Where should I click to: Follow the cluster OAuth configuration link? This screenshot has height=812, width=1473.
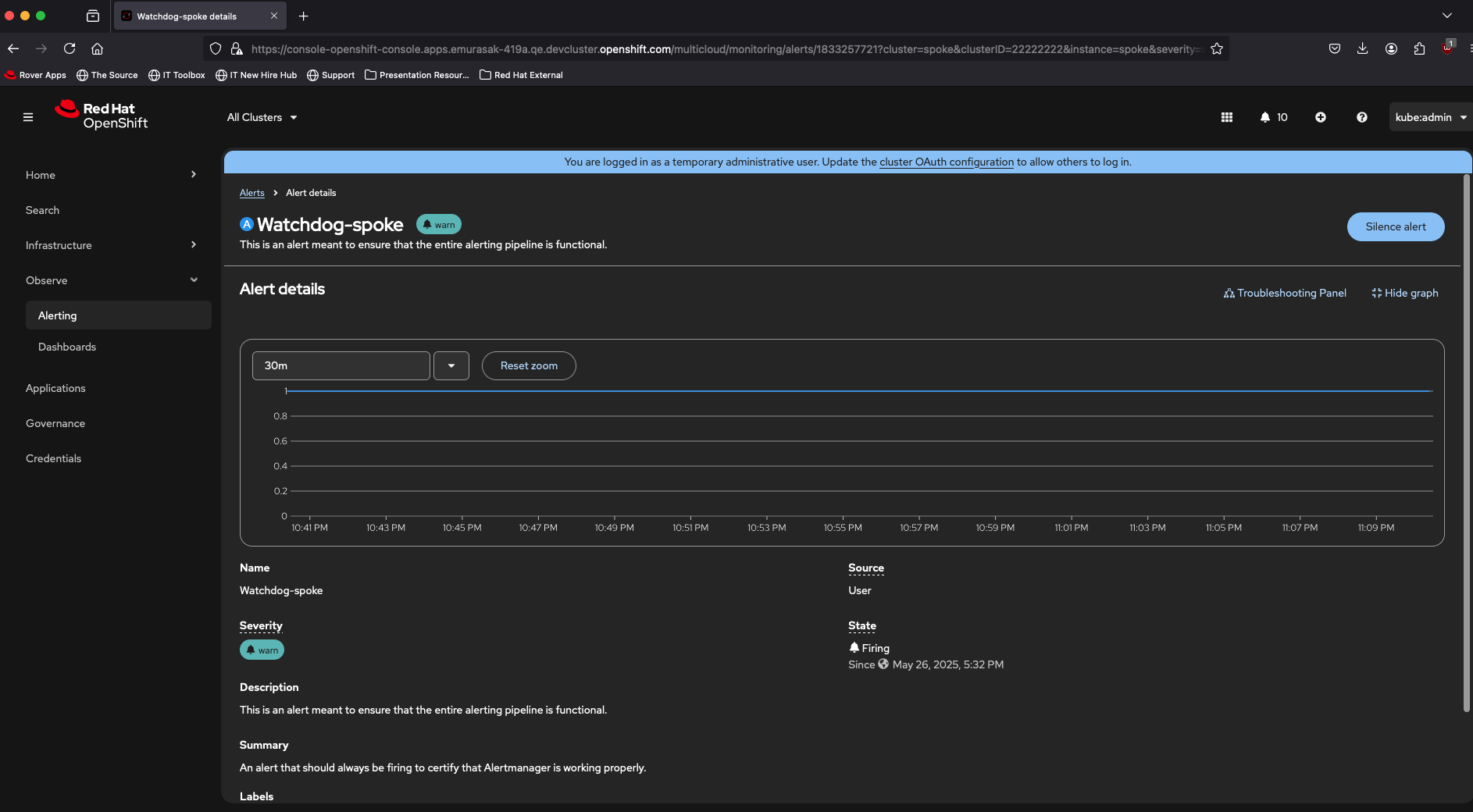946,162
